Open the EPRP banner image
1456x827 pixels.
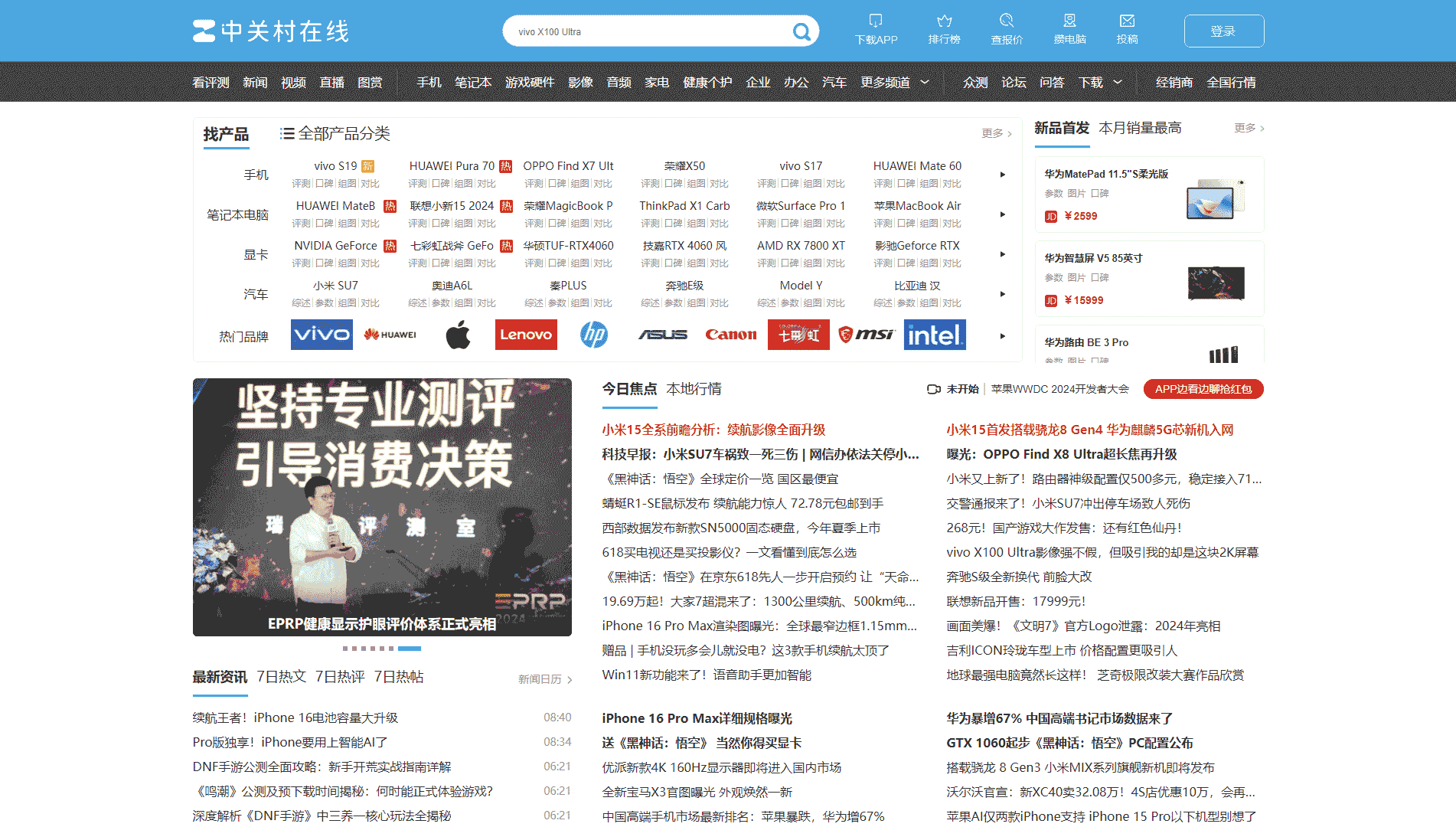[x=382, y=507]
